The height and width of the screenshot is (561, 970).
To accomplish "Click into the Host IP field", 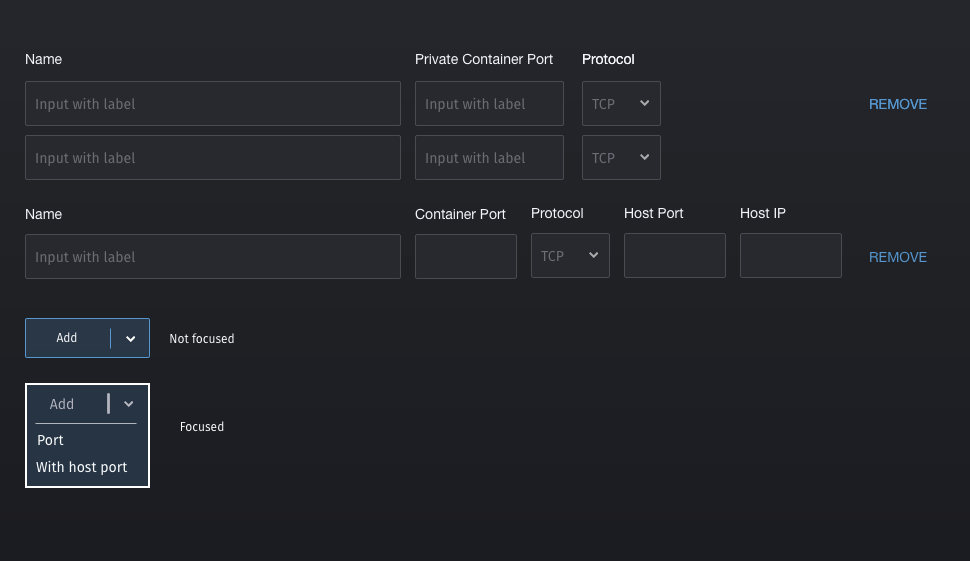I will pyautogui.click(x=790, y=256).
